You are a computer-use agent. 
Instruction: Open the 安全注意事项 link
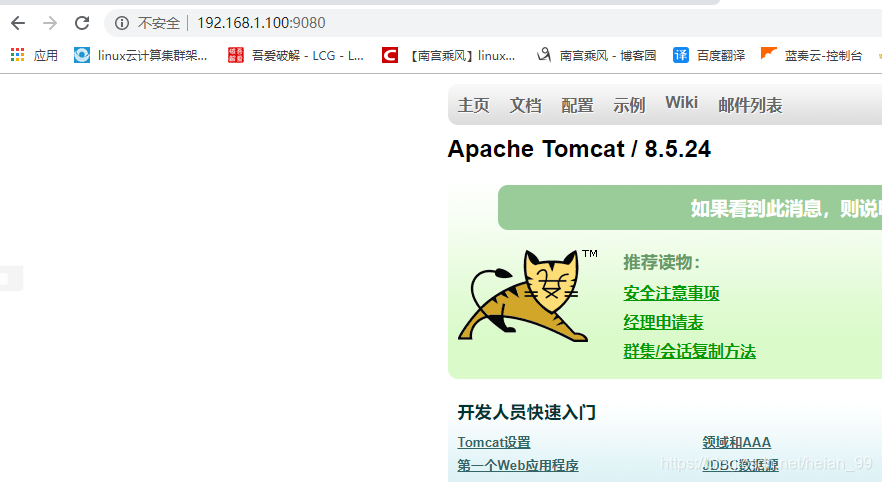pyautogui.click(x=671, y=293)
